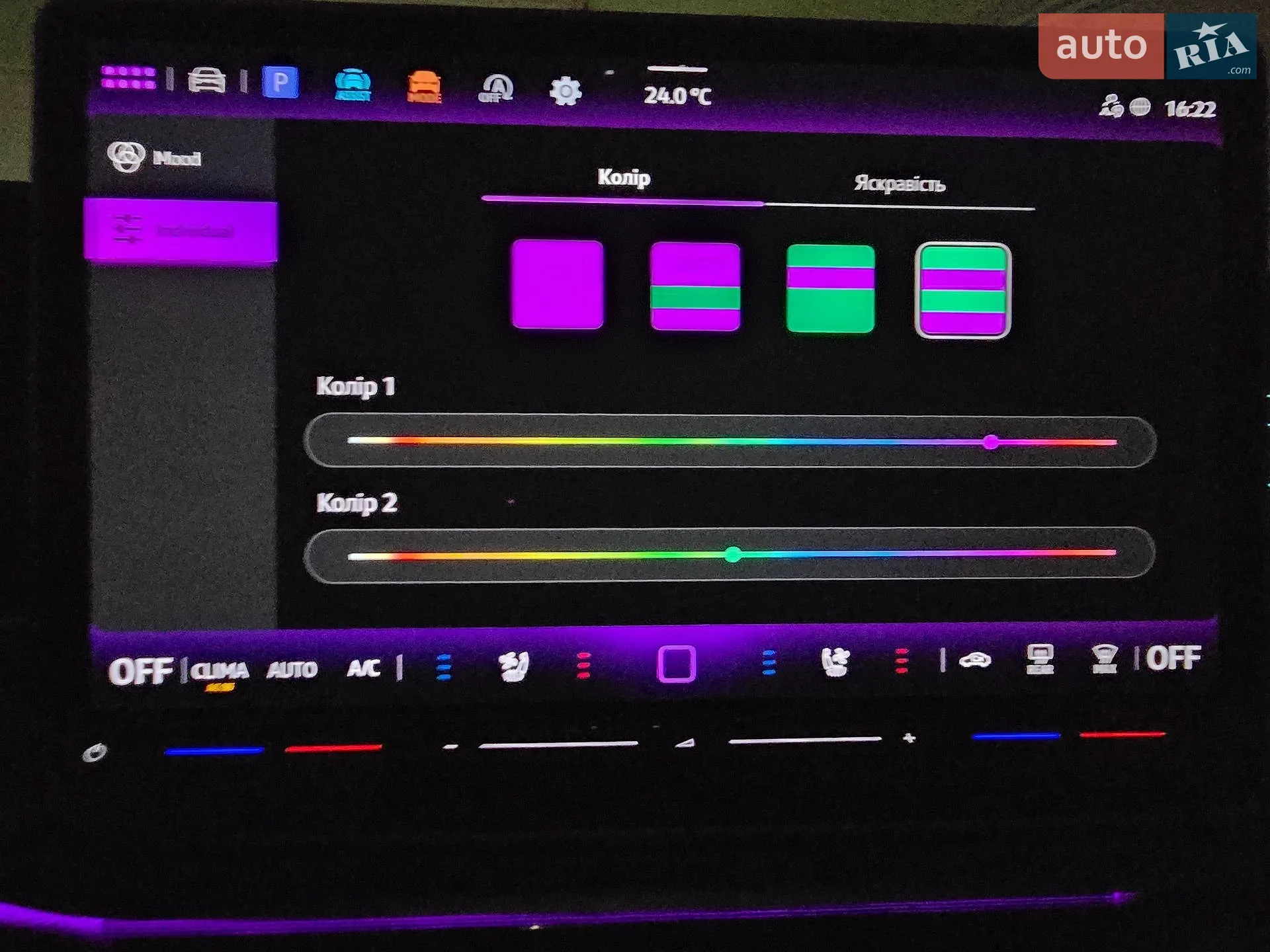The image size is (1270, 952).
Task: Toggle air recirculation car icon
Action: coord(974,660)
